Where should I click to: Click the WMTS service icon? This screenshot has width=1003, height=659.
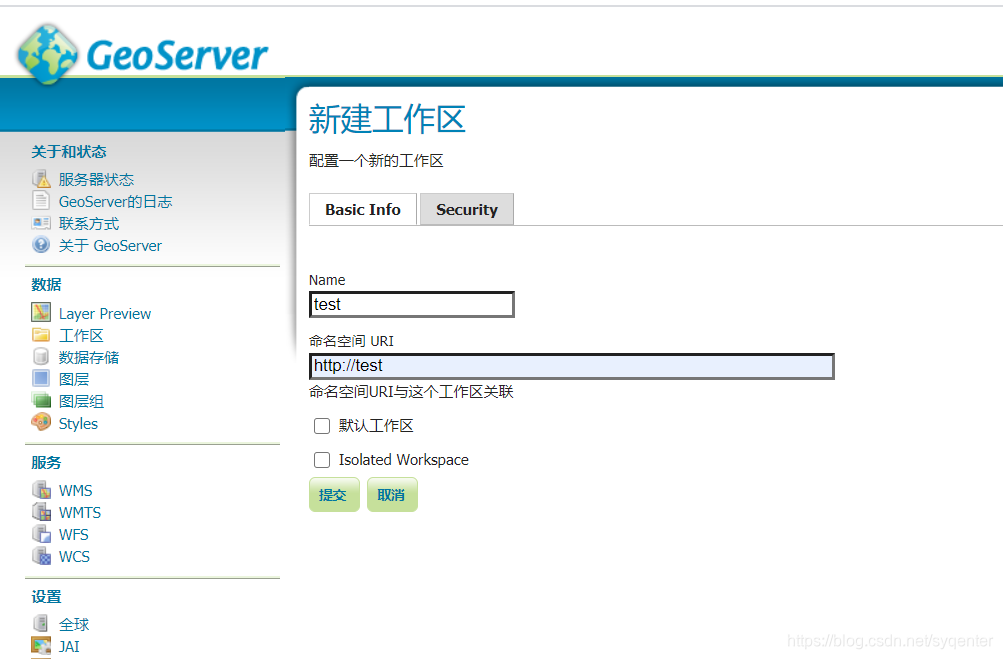pos(41,512)
